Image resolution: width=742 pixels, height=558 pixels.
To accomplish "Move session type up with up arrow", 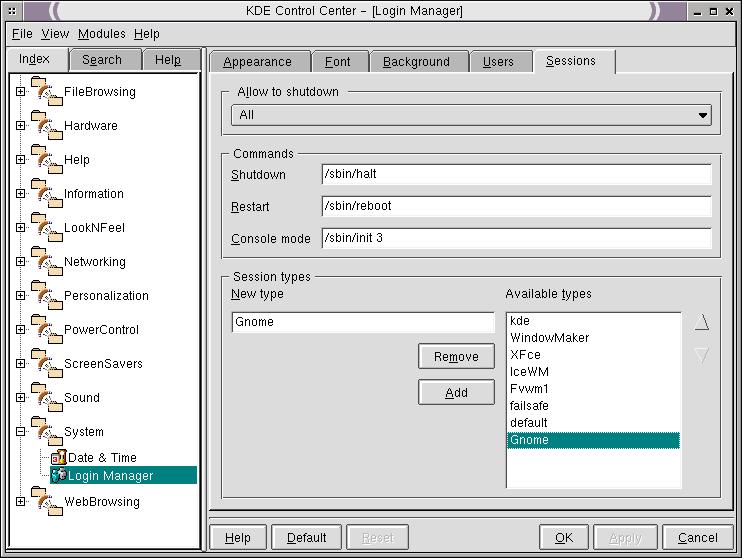I will click(701, 323).
